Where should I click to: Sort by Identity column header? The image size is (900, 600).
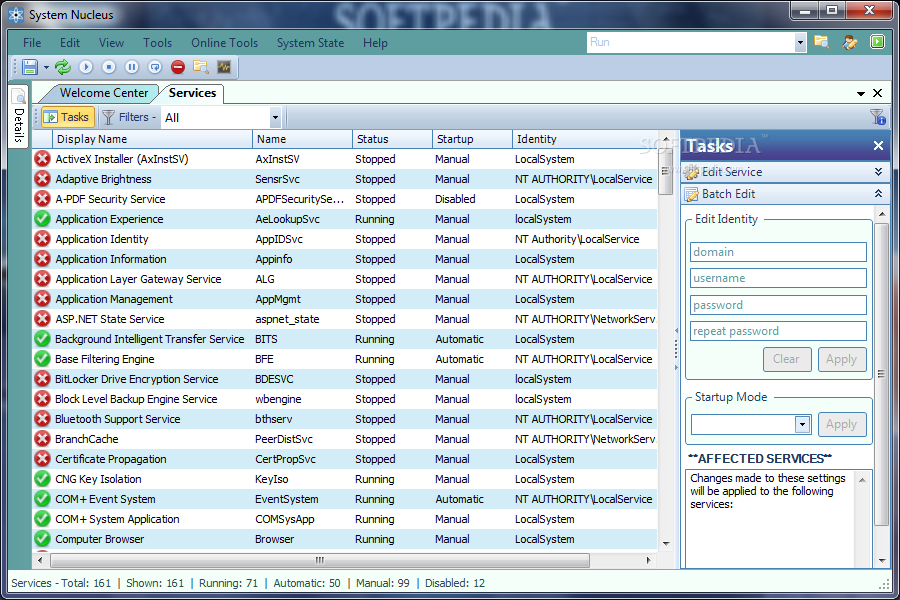point(584,139)
